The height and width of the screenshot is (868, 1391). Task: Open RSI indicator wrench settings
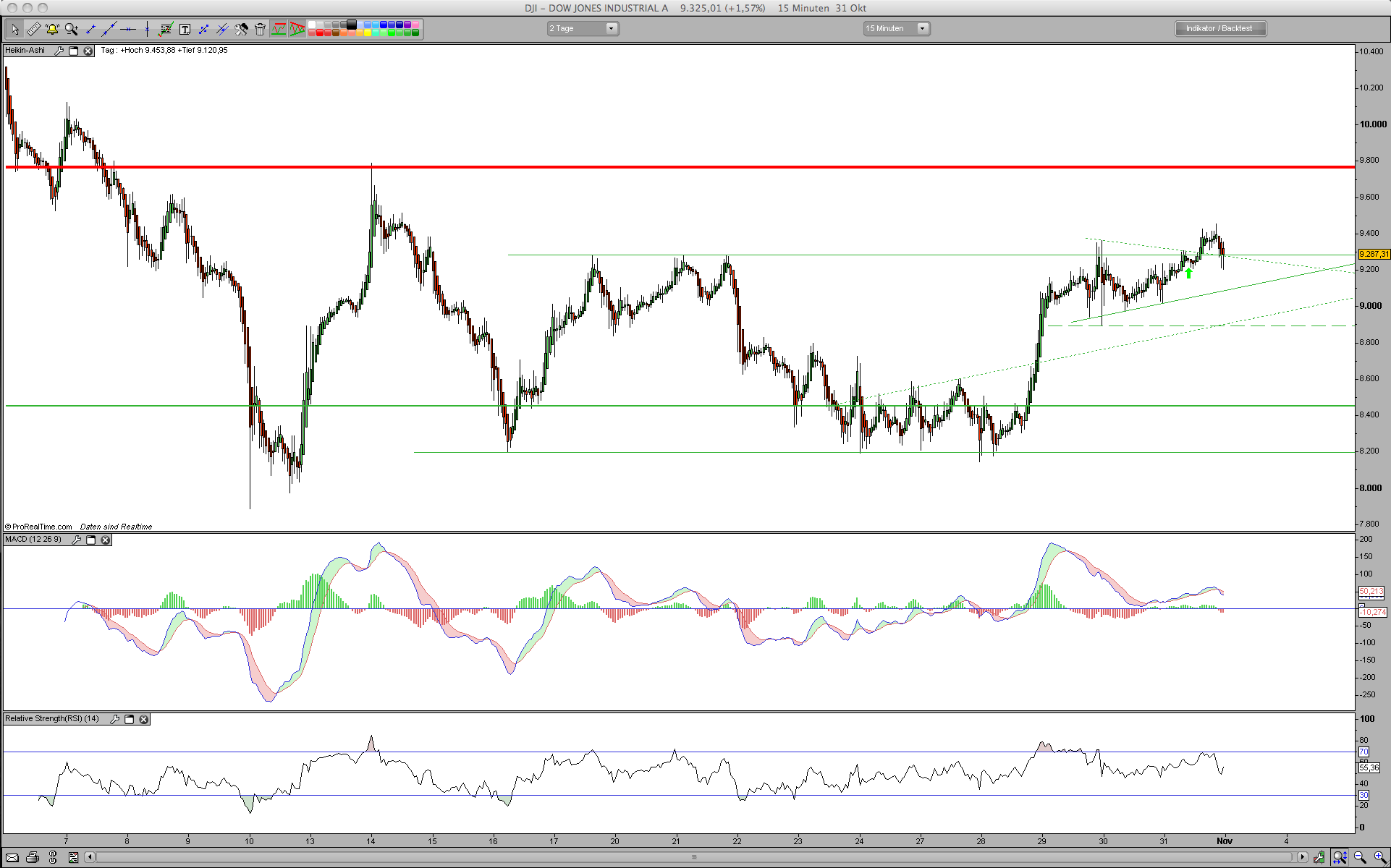pos(114,719)
